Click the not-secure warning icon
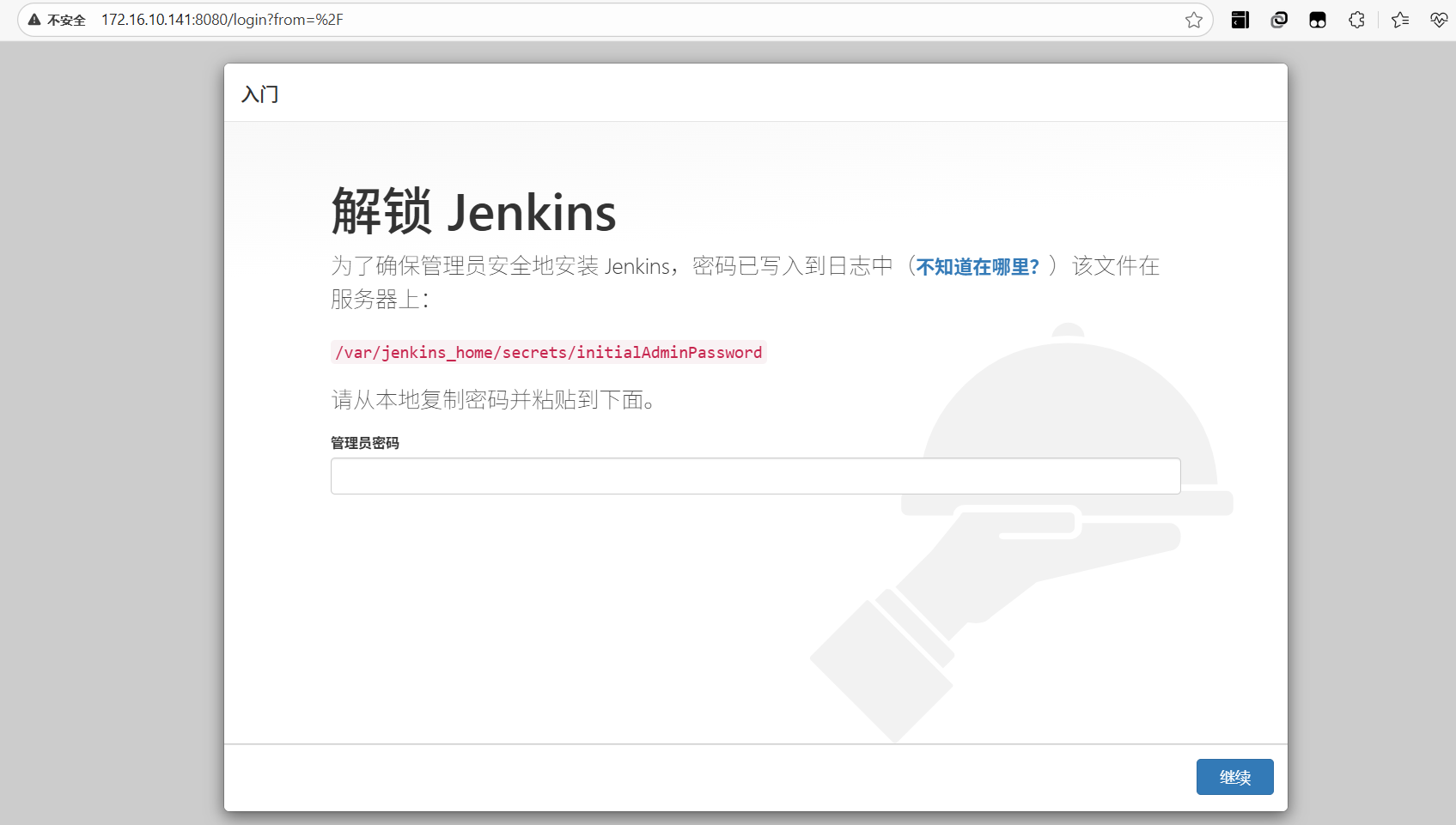Screen dimensions: 1456x825 click(x=34, y=20)
